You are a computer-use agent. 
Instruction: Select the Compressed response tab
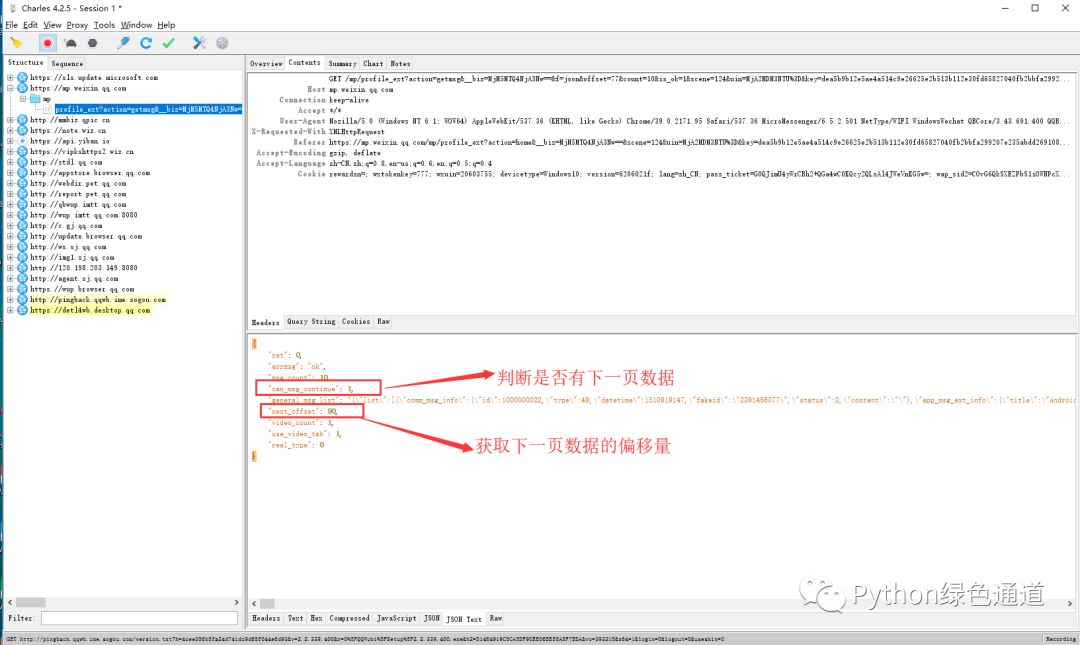point(349,618)
